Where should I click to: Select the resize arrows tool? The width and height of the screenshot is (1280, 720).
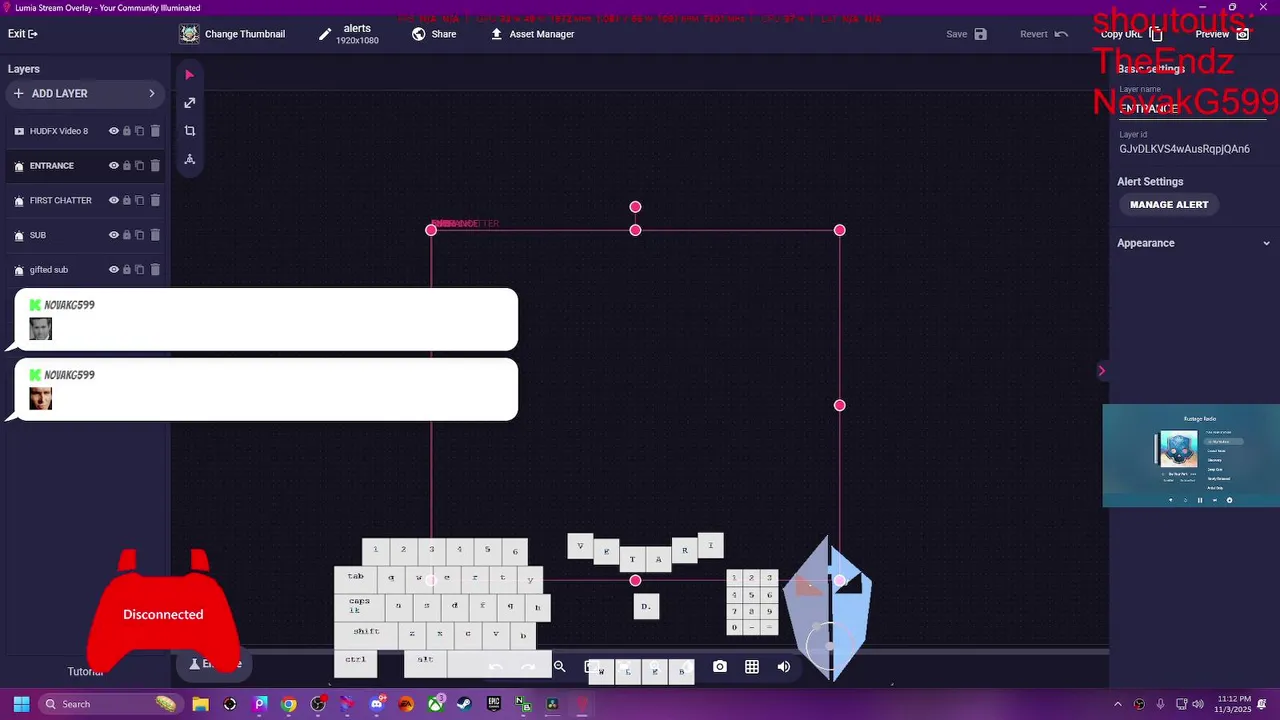pyautogui.click(x=189, y=103)
